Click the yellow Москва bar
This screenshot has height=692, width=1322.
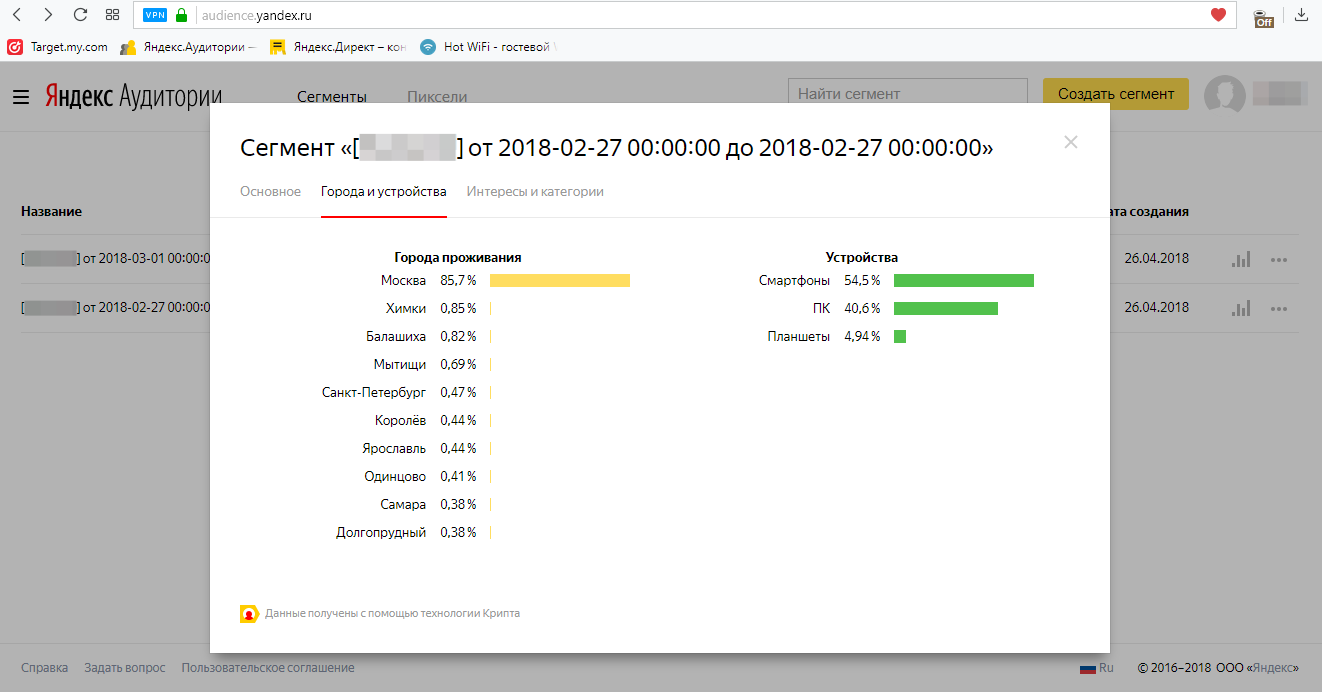pos(560,281)
